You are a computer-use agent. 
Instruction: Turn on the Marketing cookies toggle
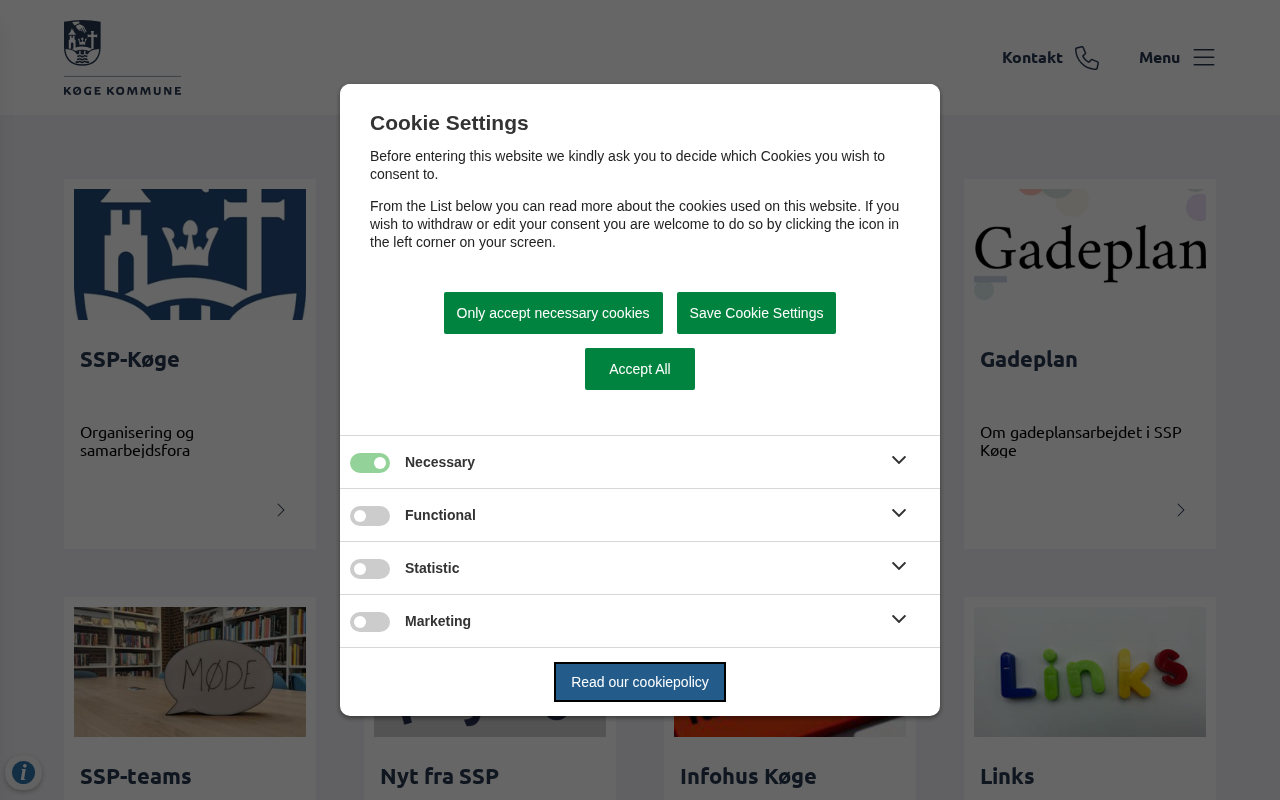370,622
